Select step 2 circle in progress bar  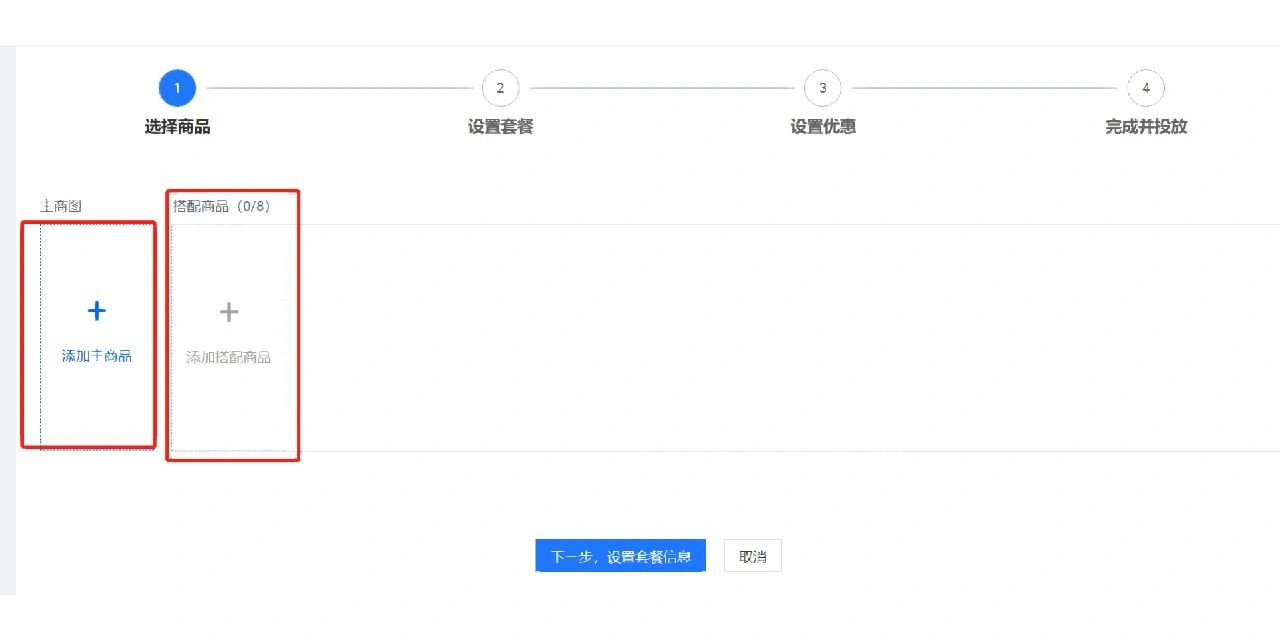500,88
